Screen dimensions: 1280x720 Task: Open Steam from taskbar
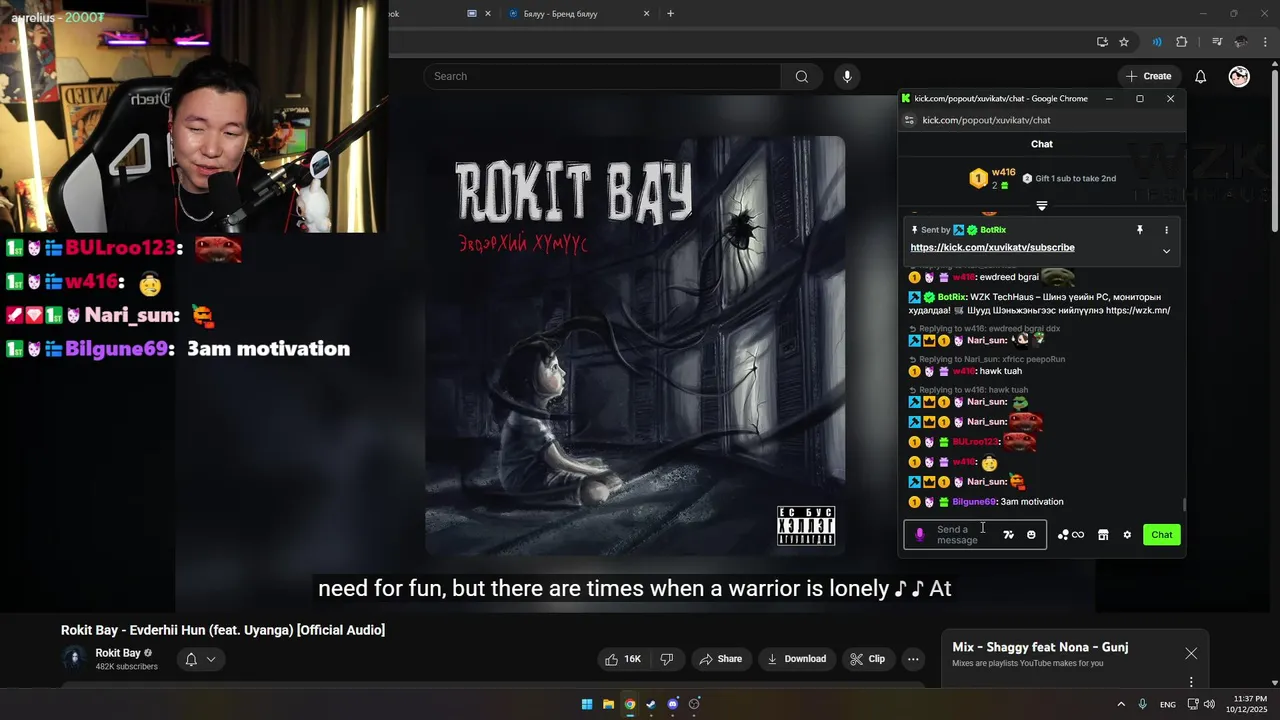tap(651, 704)
